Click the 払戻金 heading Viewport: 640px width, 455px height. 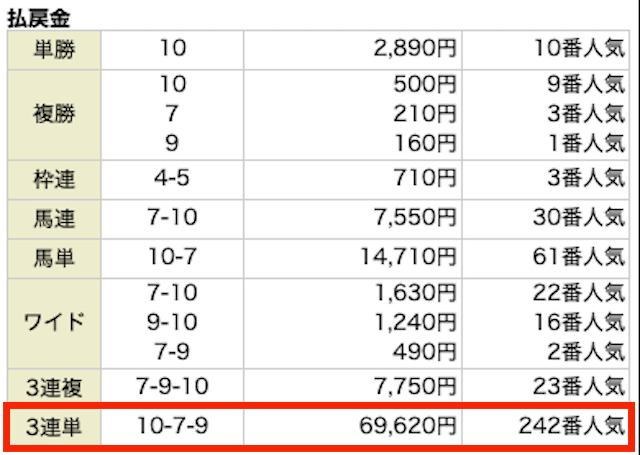coord(38,19)
